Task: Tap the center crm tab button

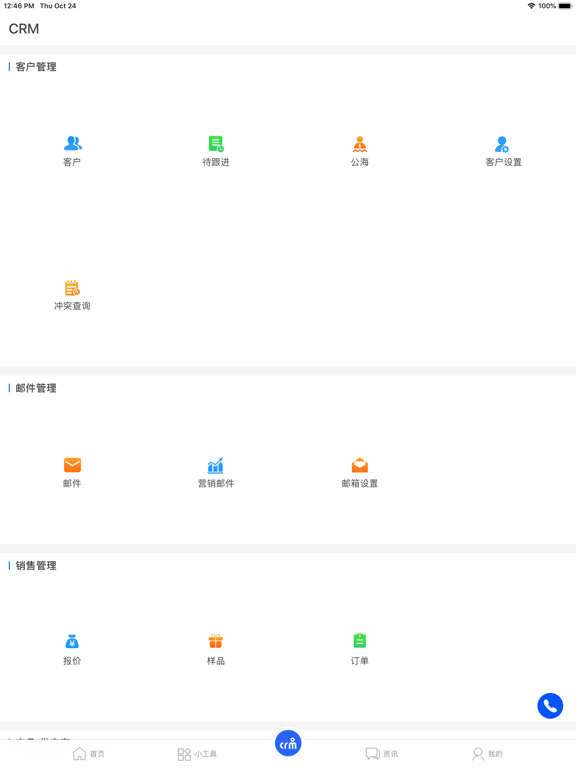Action: click(288, 743)
